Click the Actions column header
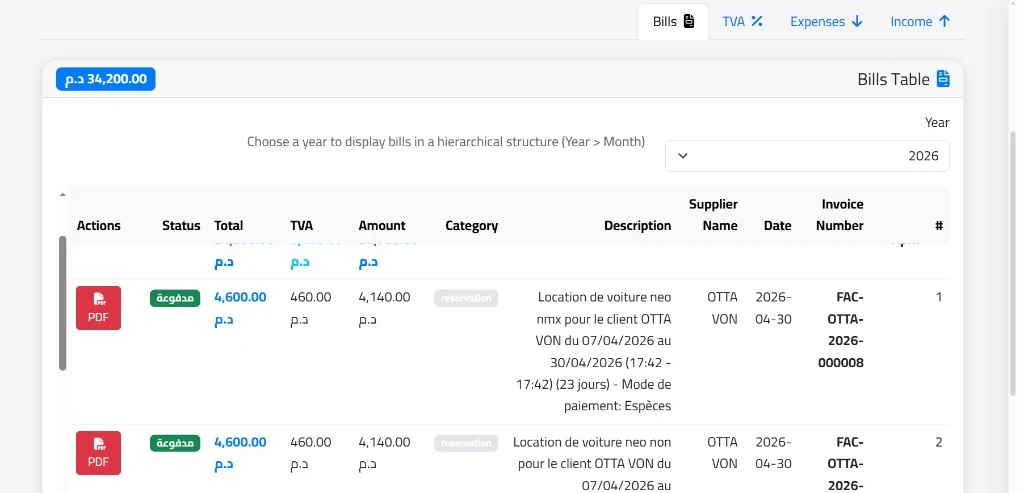 [x=99, y=225]
